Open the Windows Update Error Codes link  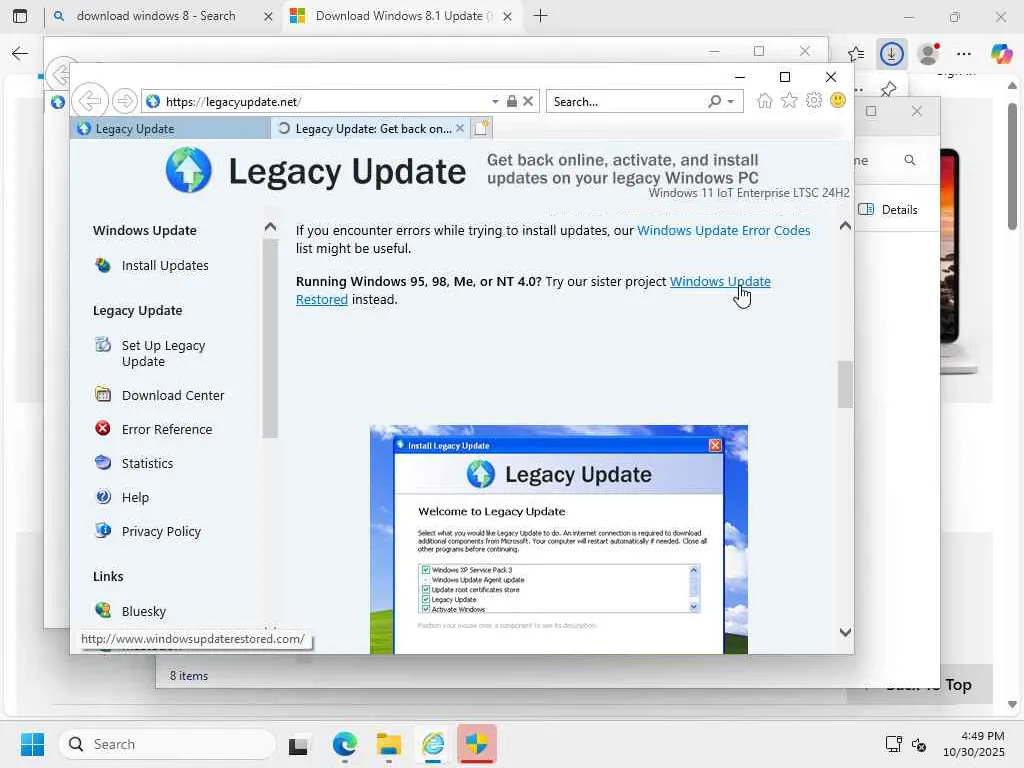[x=724, y=230]
